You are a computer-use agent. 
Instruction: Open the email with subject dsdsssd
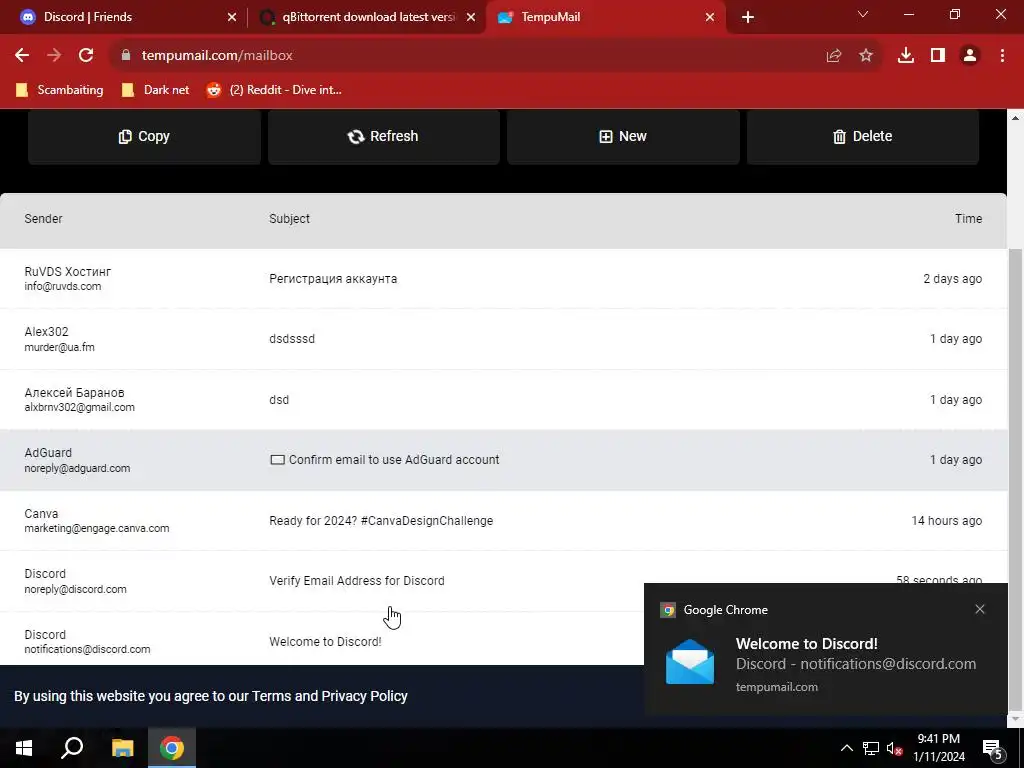click(292, 339)
